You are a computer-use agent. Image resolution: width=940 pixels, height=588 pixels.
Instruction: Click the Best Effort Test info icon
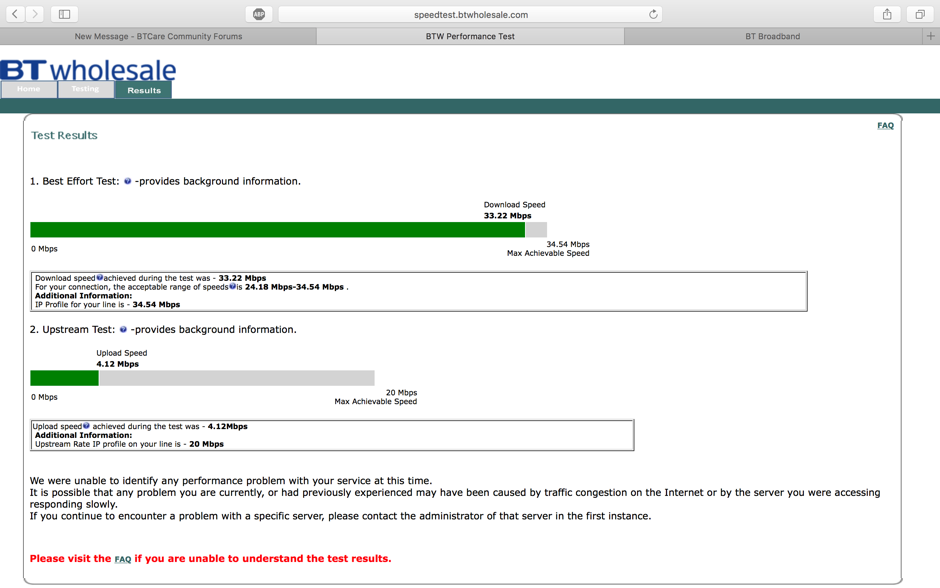click(128, 181)
